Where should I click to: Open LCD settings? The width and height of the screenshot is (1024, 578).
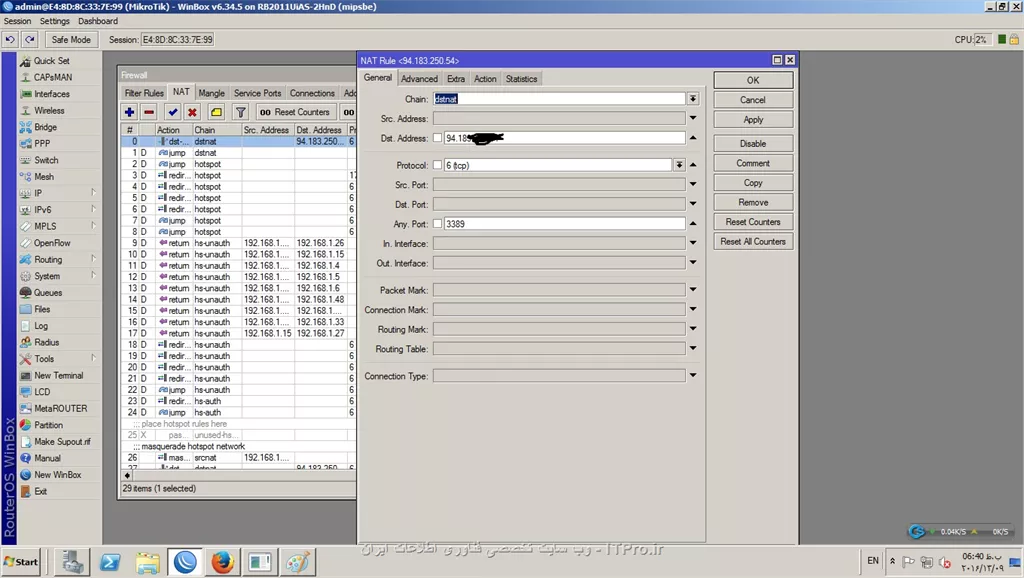(x=42, y=392)
